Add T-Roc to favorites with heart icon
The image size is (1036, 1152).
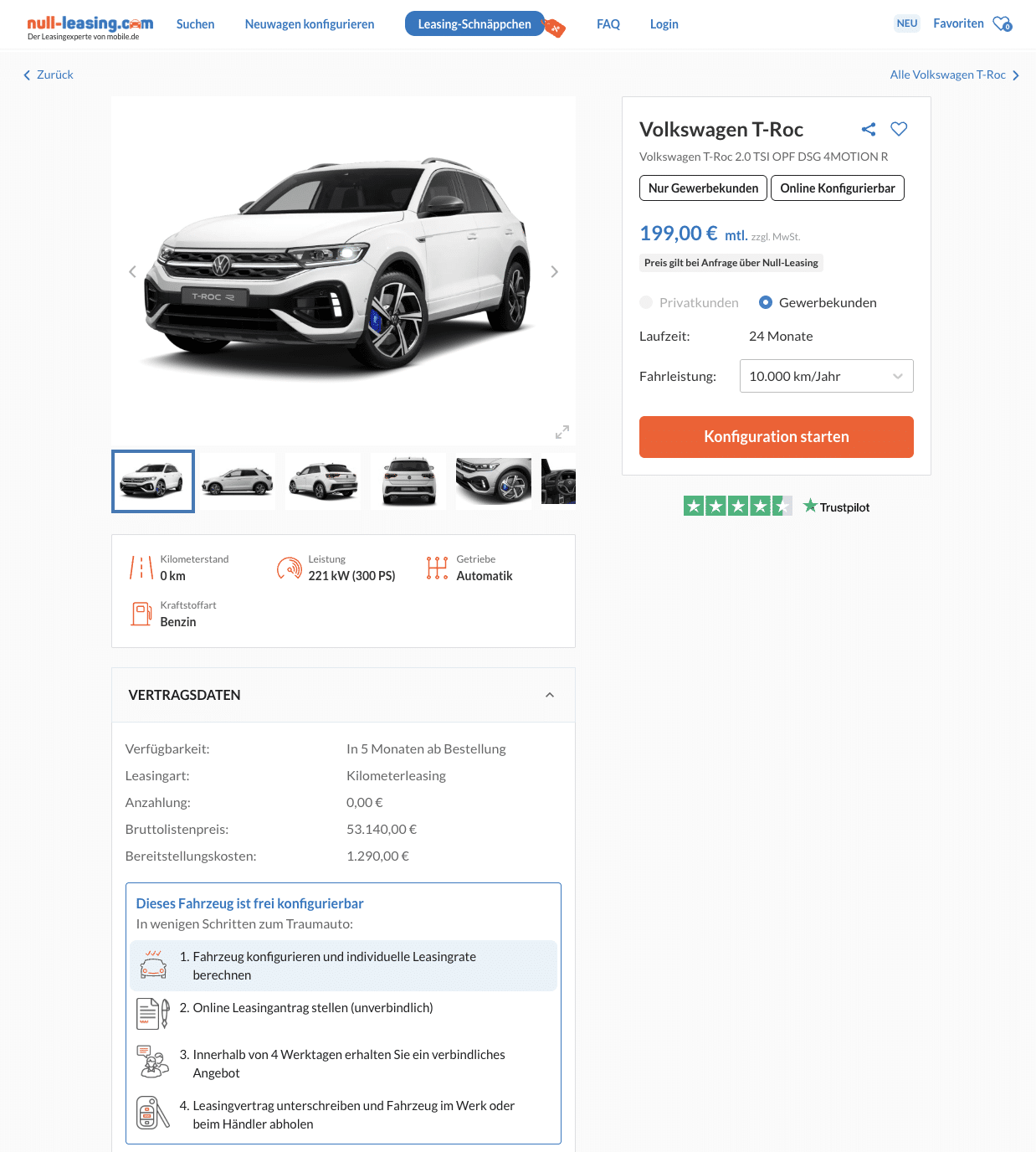[x=899, y=129]
